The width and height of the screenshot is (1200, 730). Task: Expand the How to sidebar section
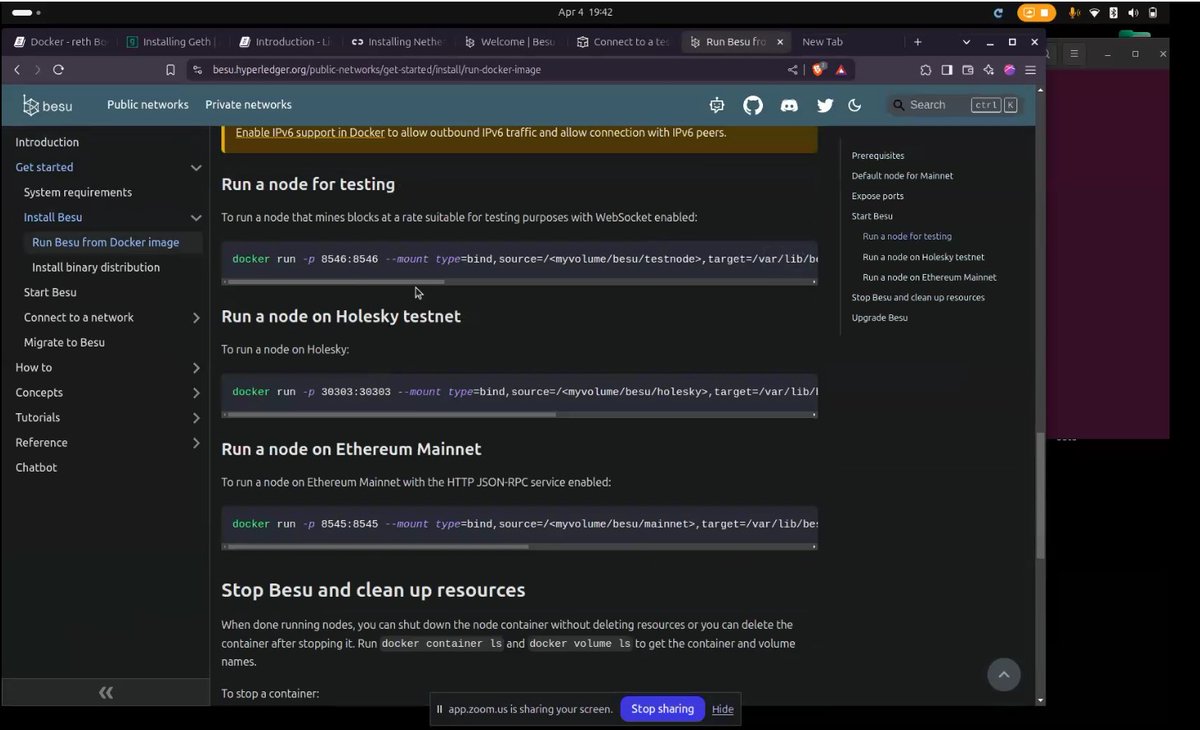point(196,368)
